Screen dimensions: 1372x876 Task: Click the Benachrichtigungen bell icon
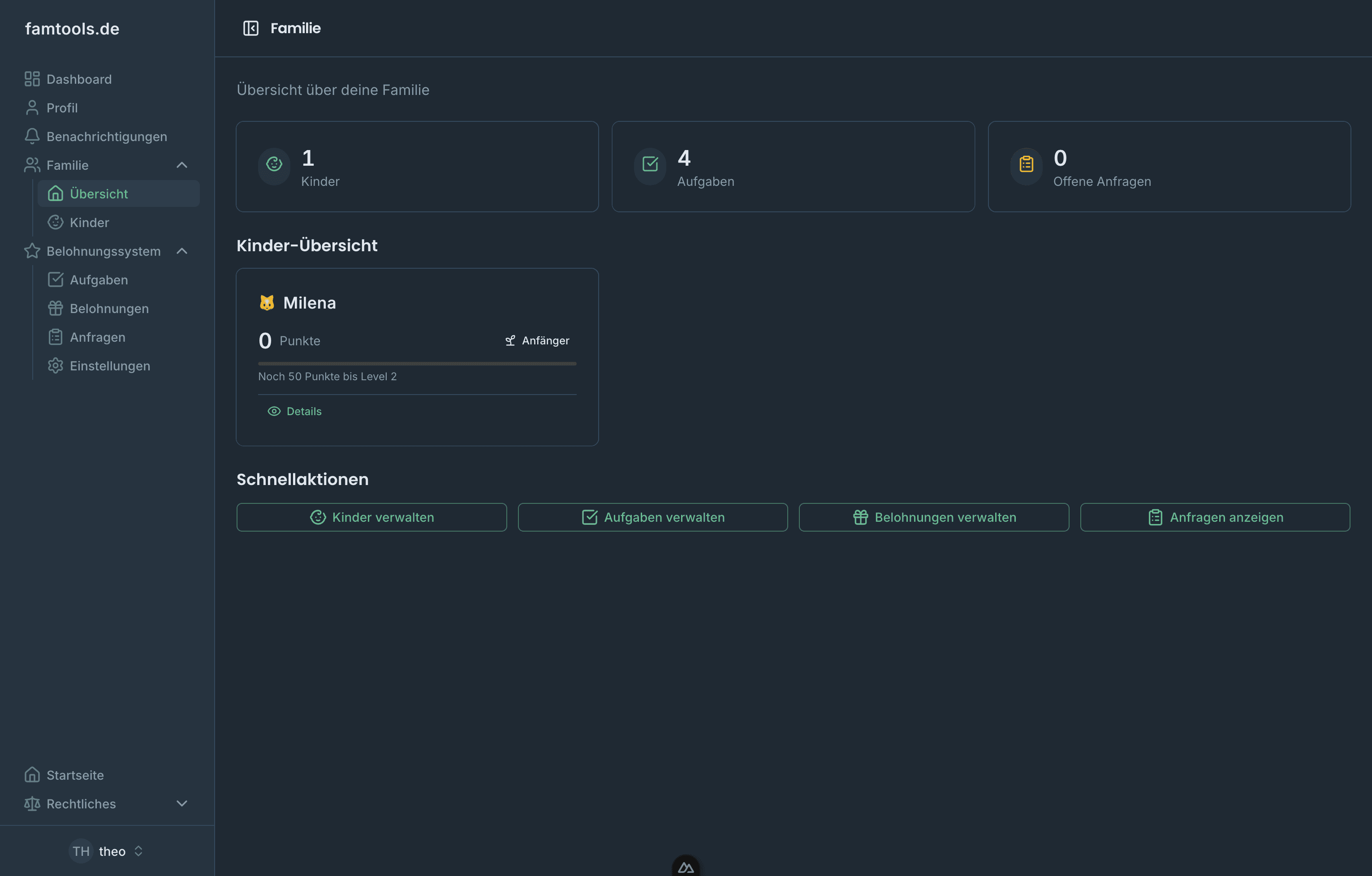pos(32,136)
